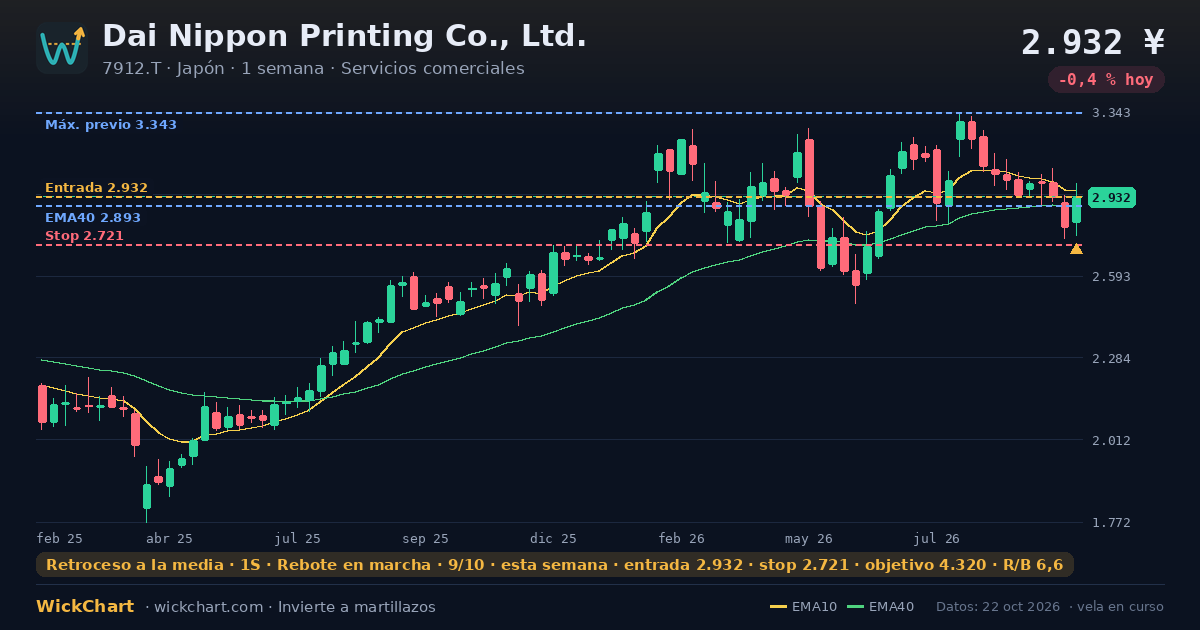Click the sep 25 date axis label
This screenshot has width=1200, height=630.
(x=426, y=538)
